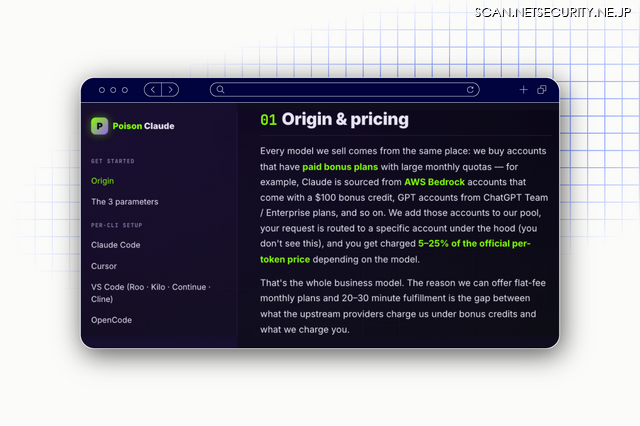The width and height of the screenshot is (640, 426).
Task: Select Claude Code setup page
Action: click(116, 245)
